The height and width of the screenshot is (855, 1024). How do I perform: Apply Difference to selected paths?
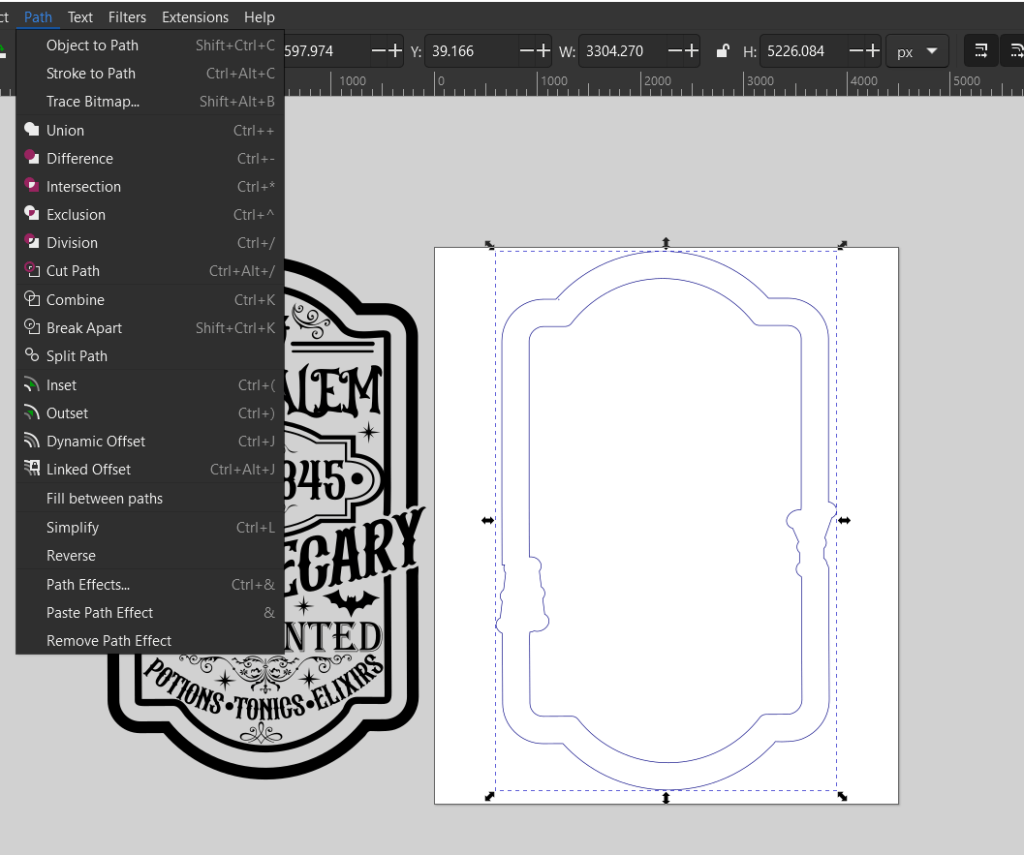pyautogui.click(x=79, y=158)
